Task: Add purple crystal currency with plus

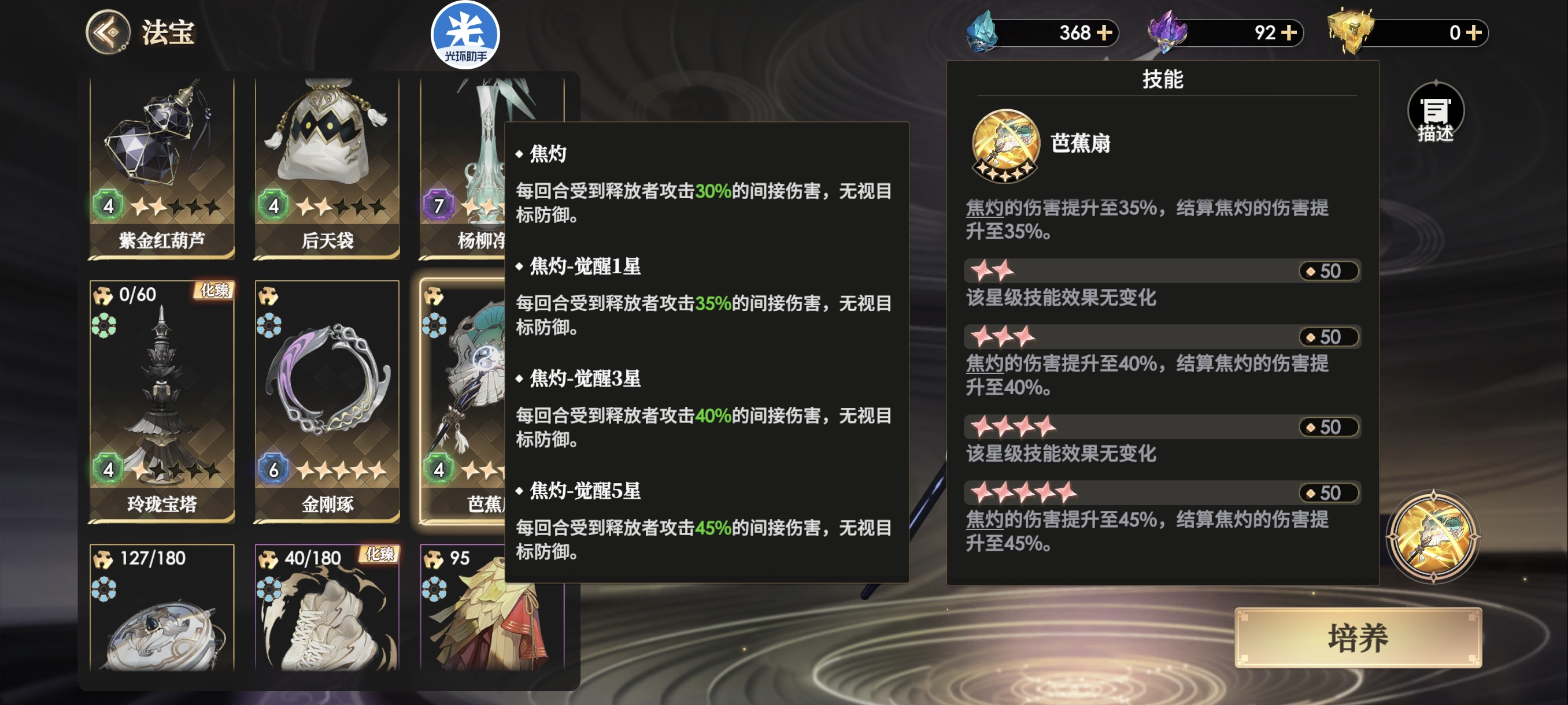Action: point(1289,32)
